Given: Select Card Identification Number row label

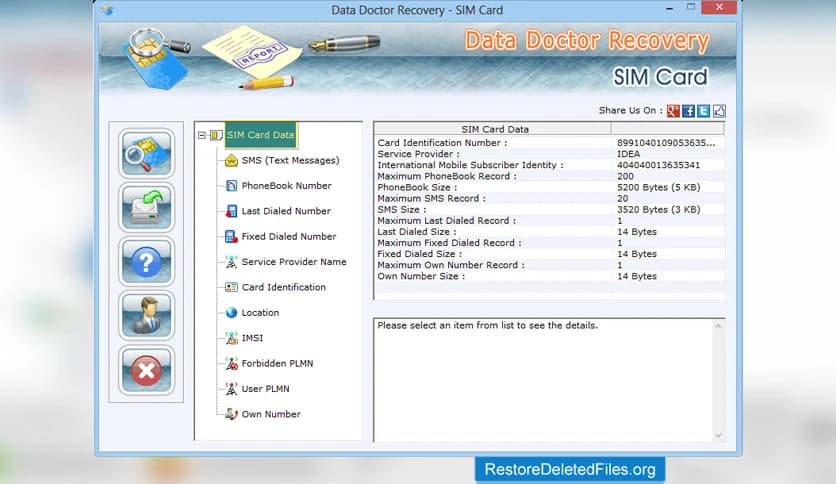Looking at the screenshot, I should pos(442,143).
